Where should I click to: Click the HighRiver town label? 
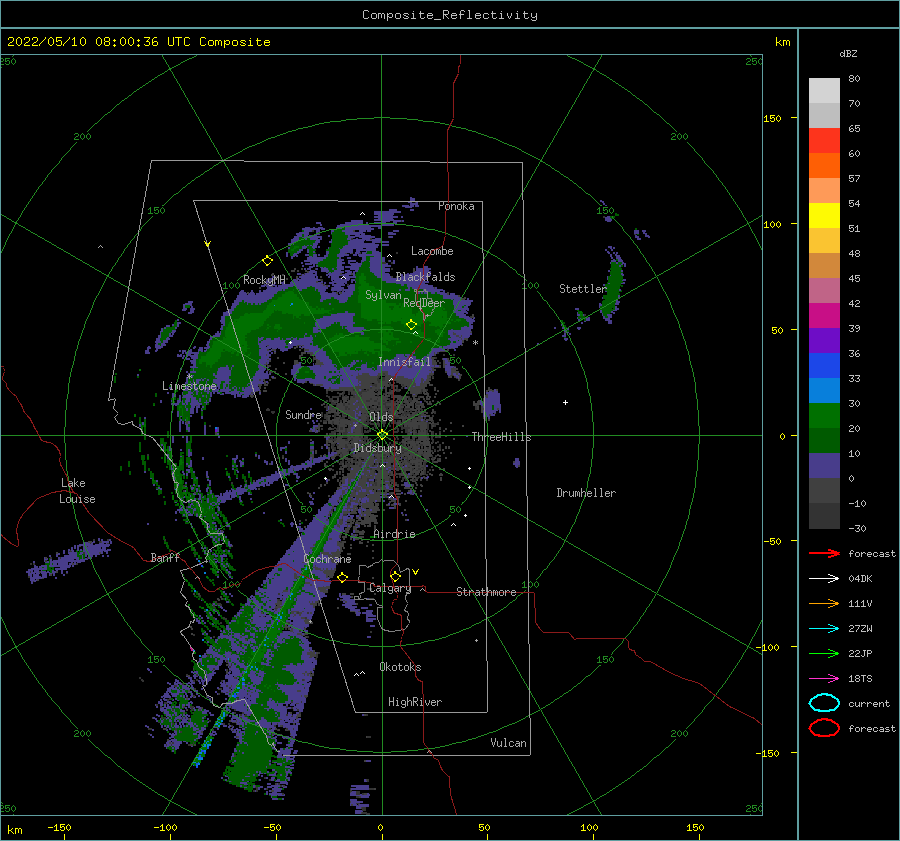click(414, 702)
